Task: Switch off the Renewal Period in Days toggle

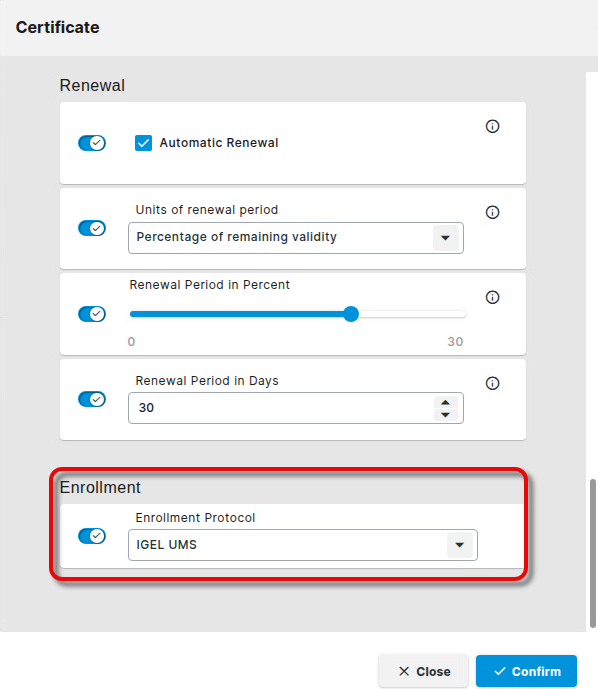Action: pos(92,399)
